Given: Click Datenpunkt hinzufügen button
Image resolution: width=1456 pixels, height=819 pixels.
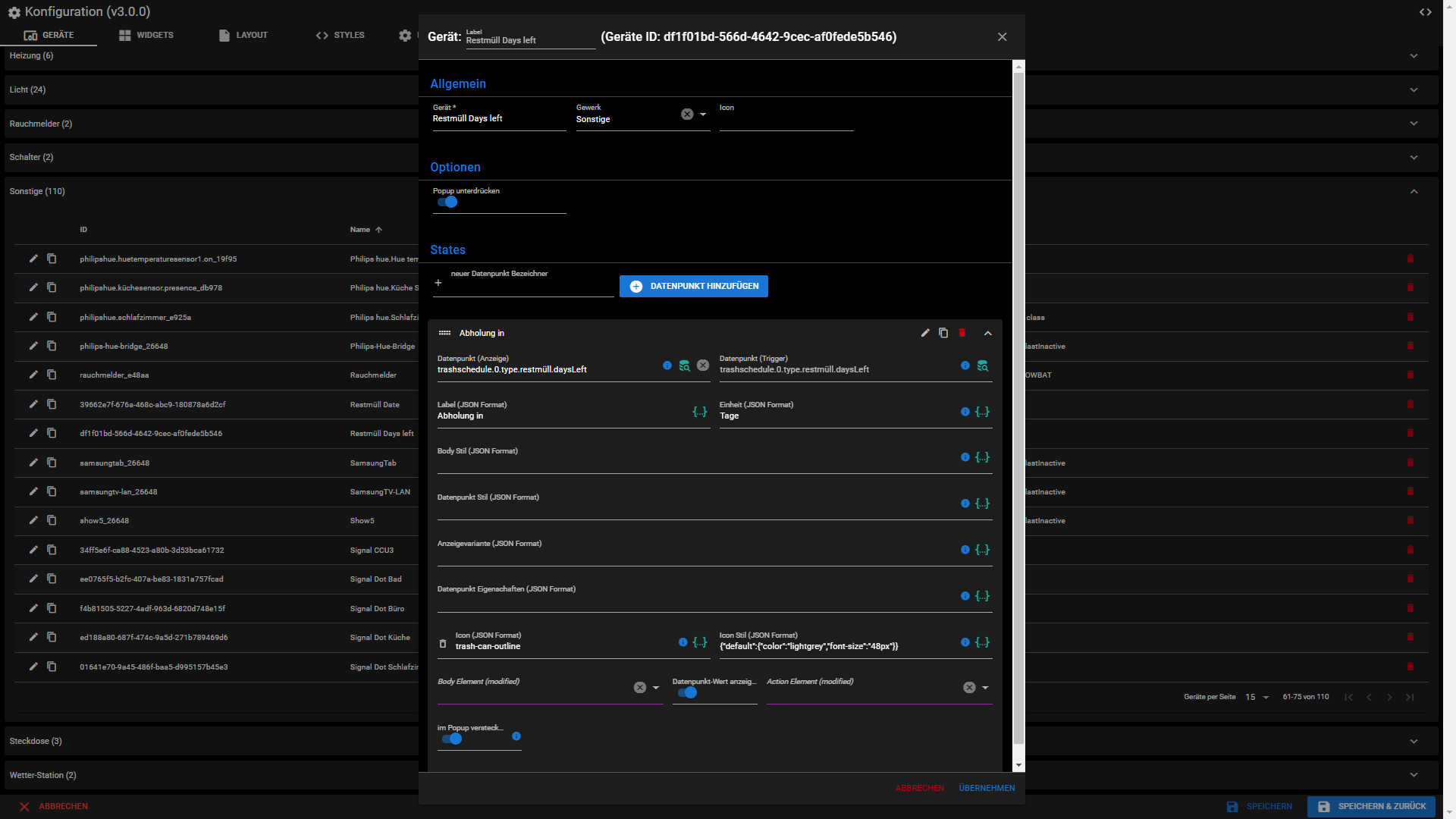Looking at the screenshot, I should [x=694, y=287].
